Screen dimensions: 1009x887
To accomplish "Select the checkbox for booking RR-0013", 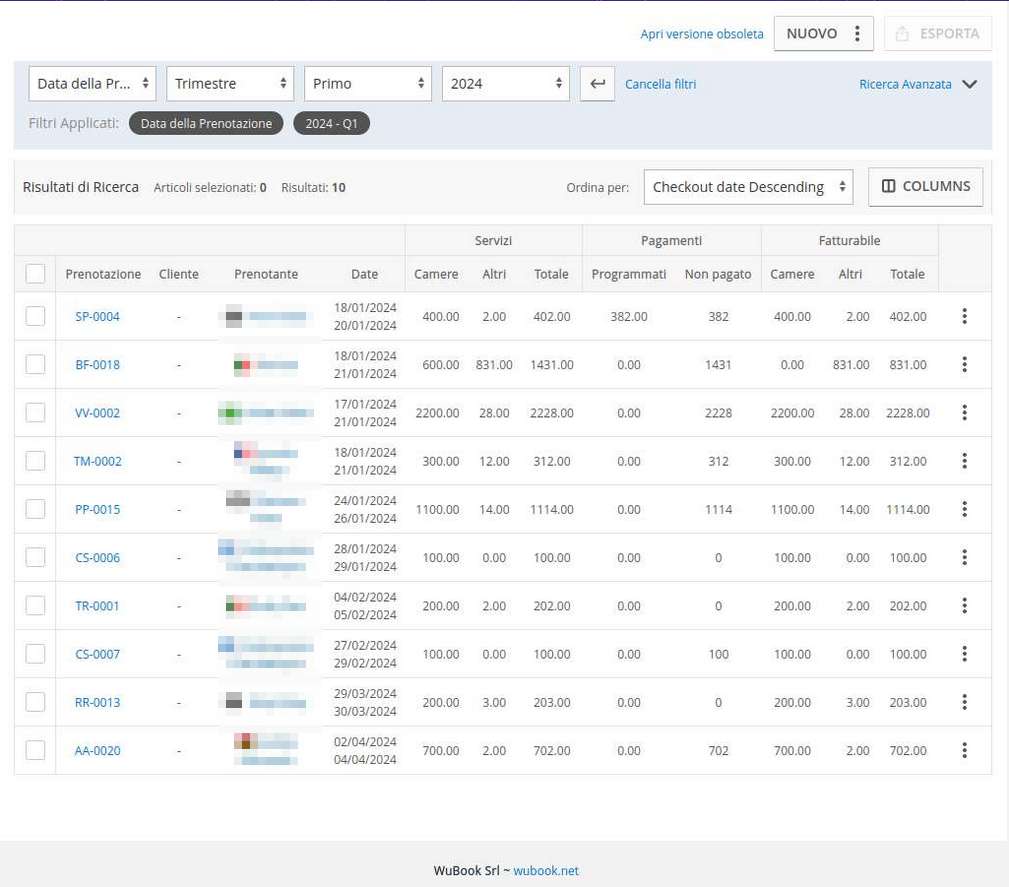I will click(x=35, y=702).
